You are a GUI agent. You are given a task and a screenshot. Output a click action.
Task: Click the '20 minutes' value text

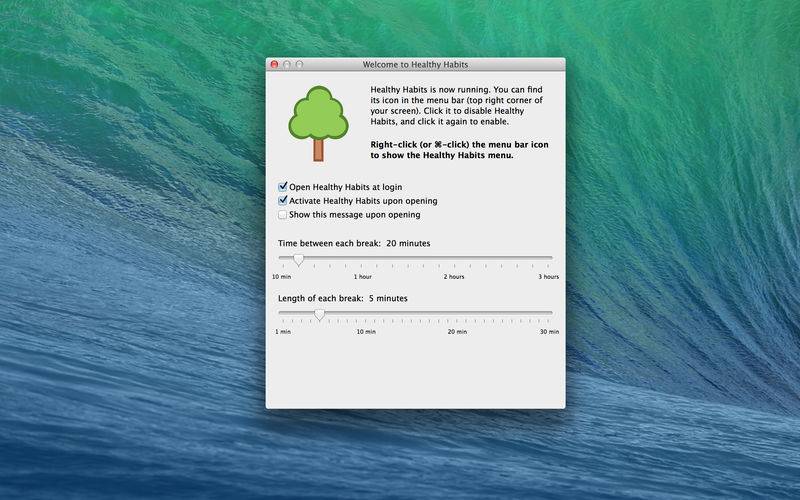click(408, 243)
